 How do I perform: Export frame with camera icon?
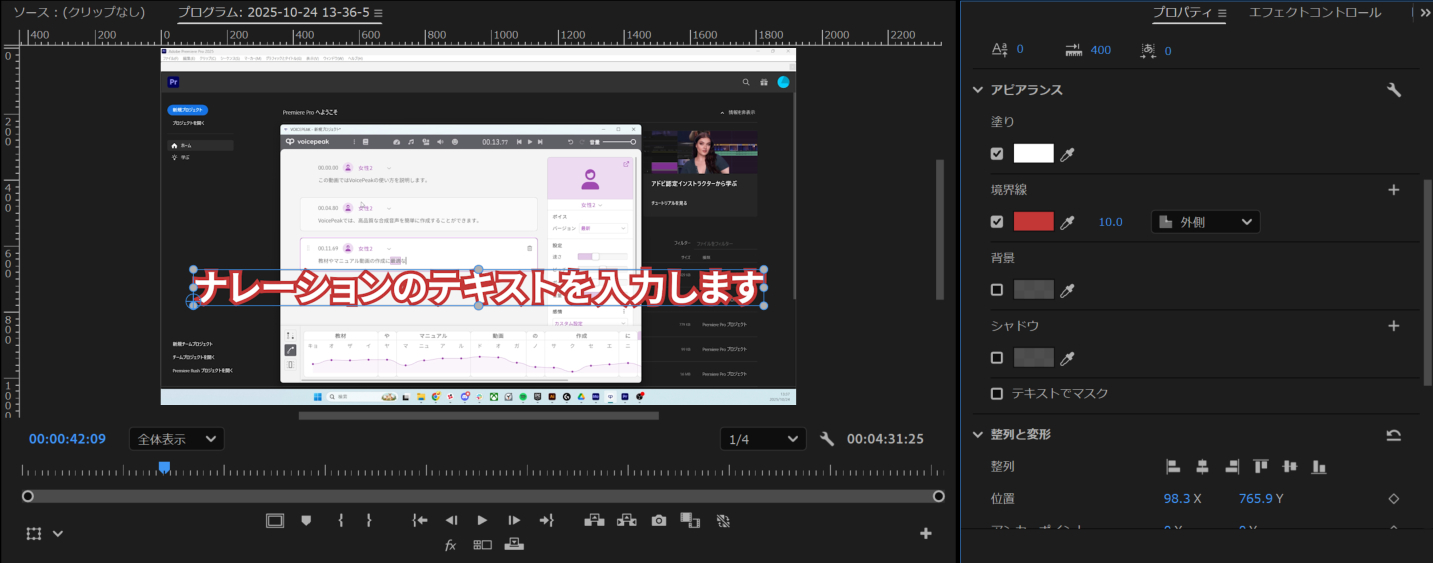coord(659,520)
